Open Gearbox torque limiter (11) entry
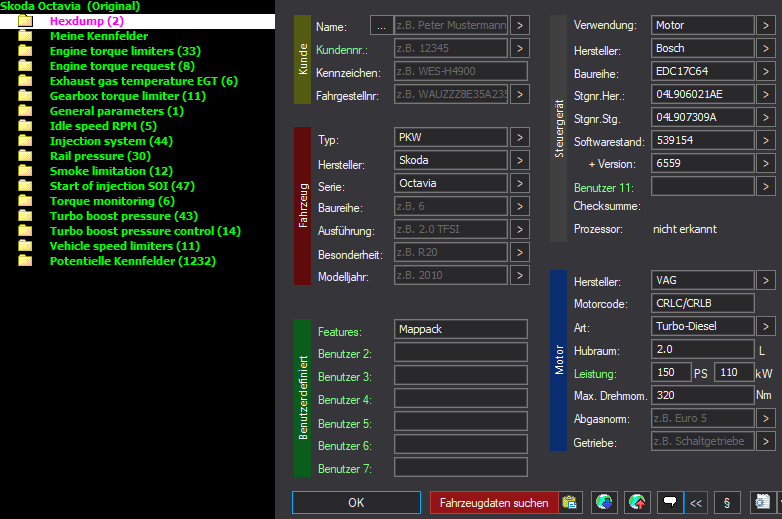The height and width of the screenshot is (519, 782). (x=128, y=96)
